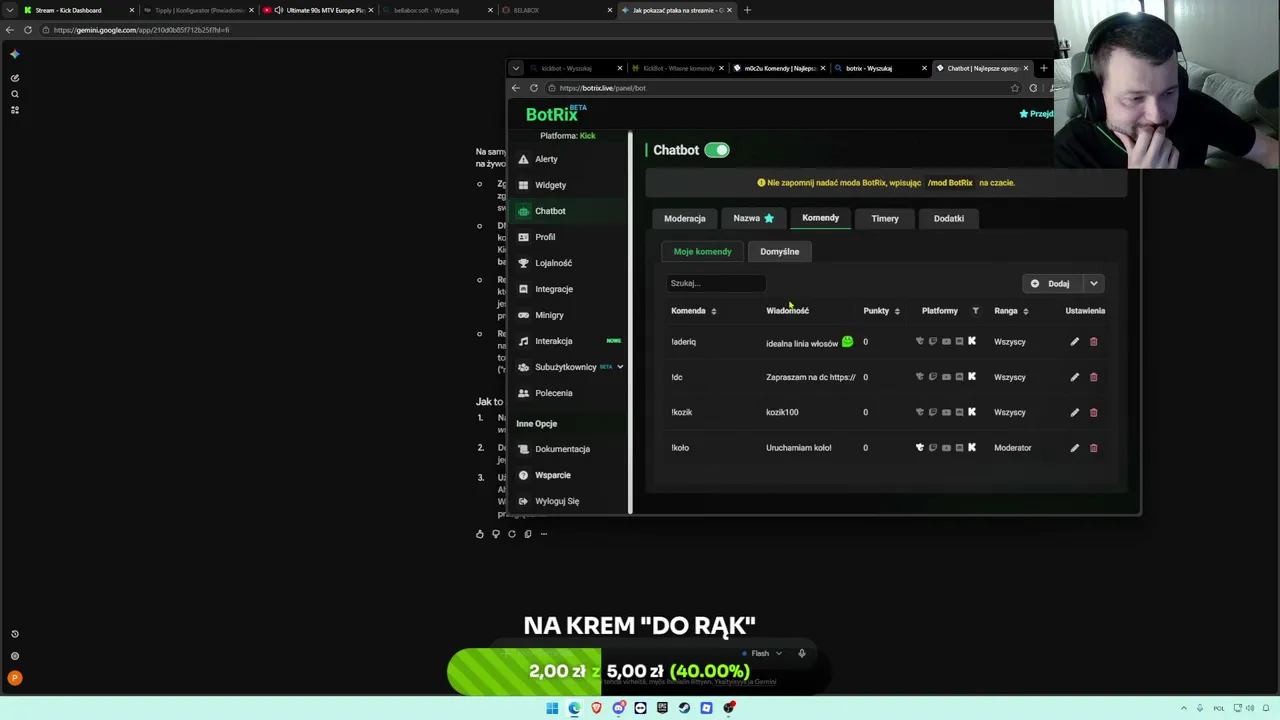Go to Profil in the sidebar
1280x720 pixels.
(x=545, y=237)
